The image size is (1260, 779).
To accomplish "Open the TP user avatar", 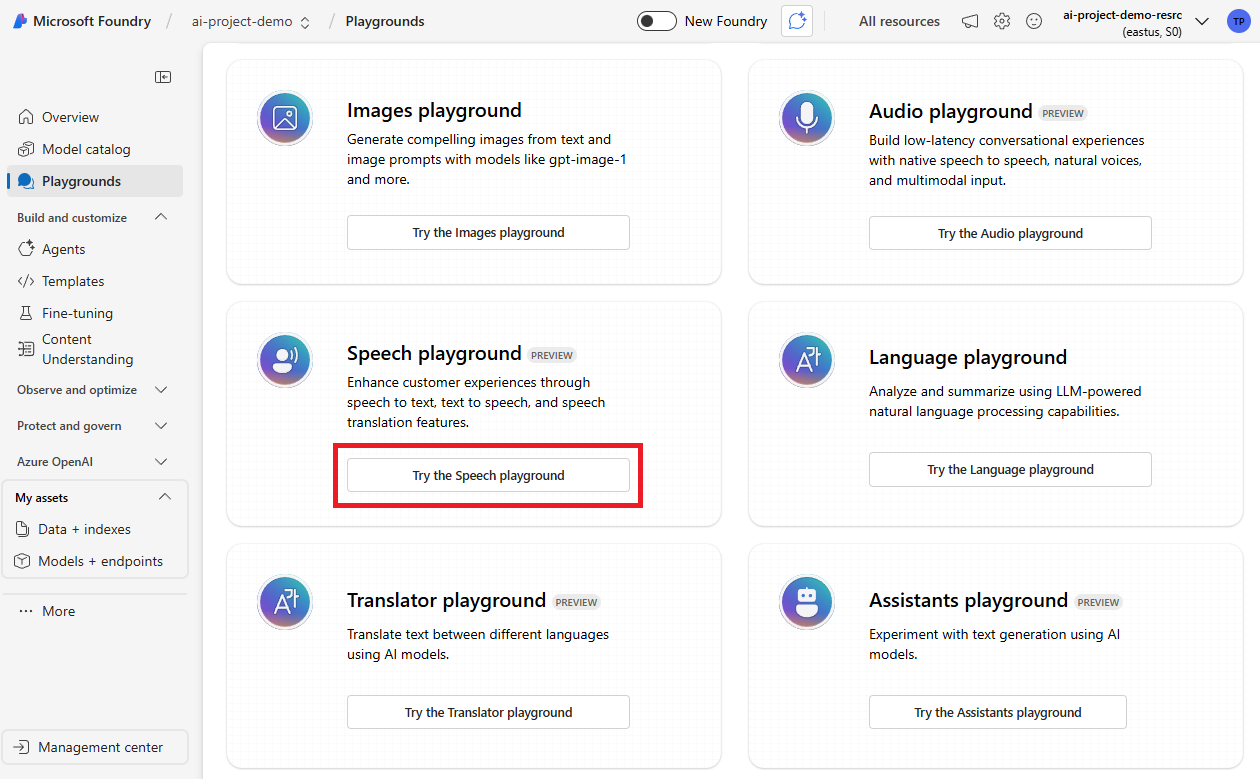I will tap(1238, 21).
